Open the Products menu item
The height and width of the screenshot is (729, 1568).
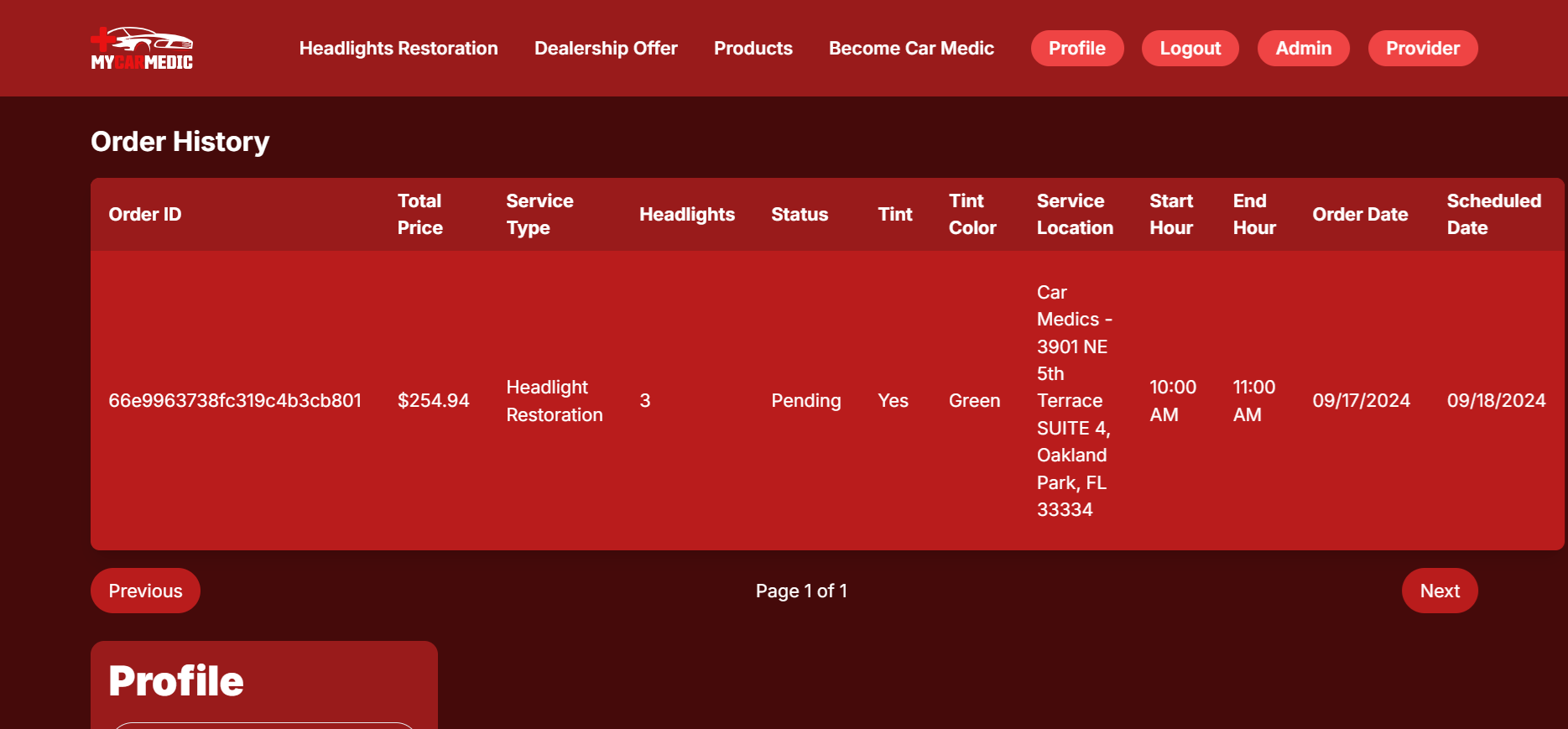coord(753,49)
